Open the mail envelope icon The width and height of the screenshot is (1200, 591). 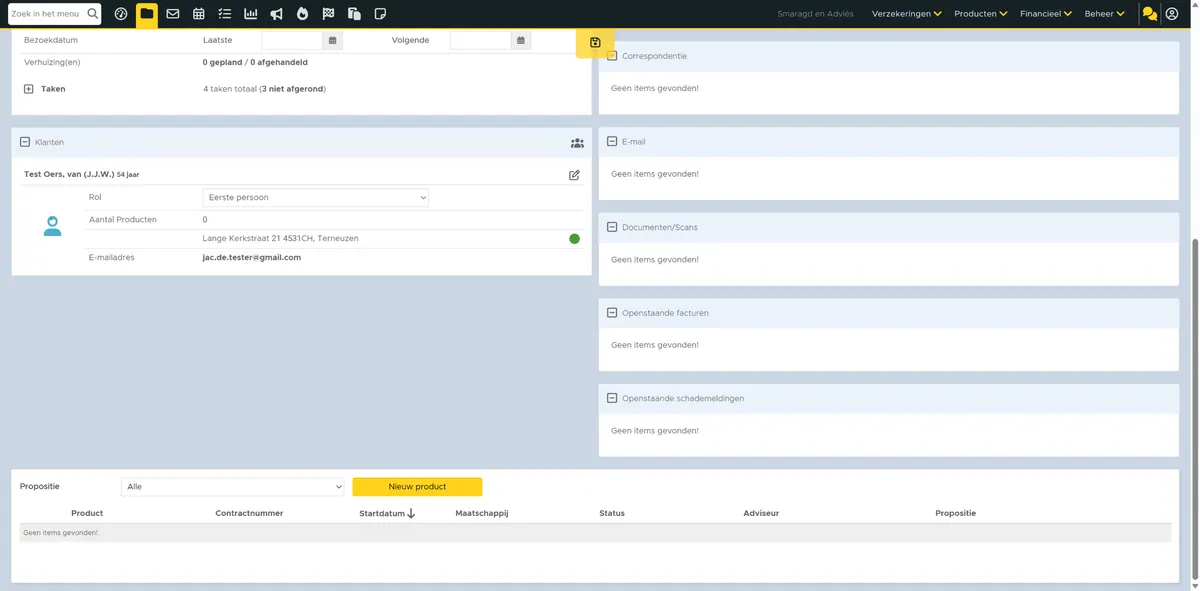[x=173, y=14]
